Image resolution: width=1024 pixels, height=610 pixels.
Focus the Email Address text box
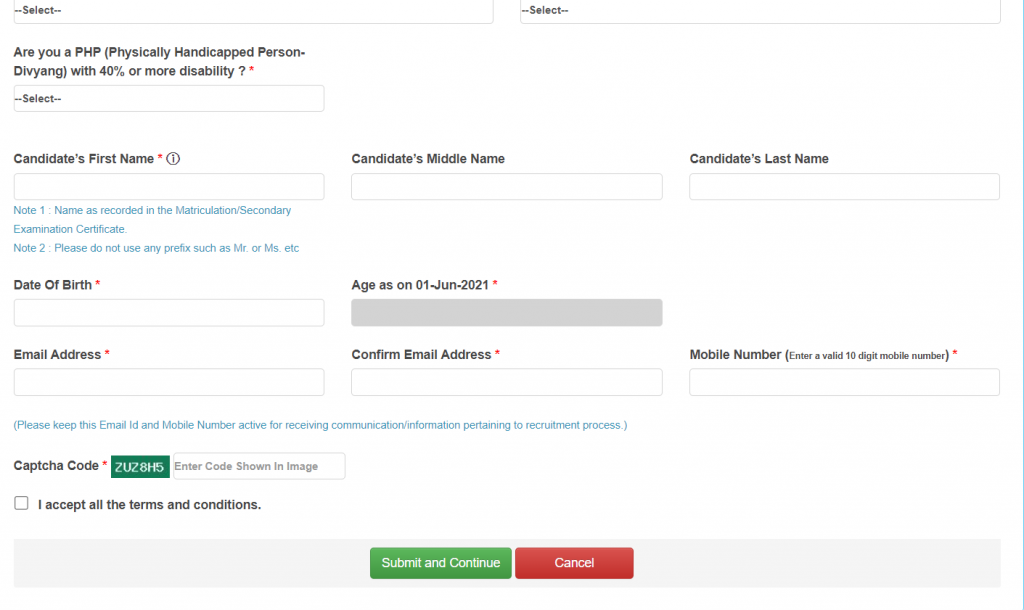click(168, 382)
